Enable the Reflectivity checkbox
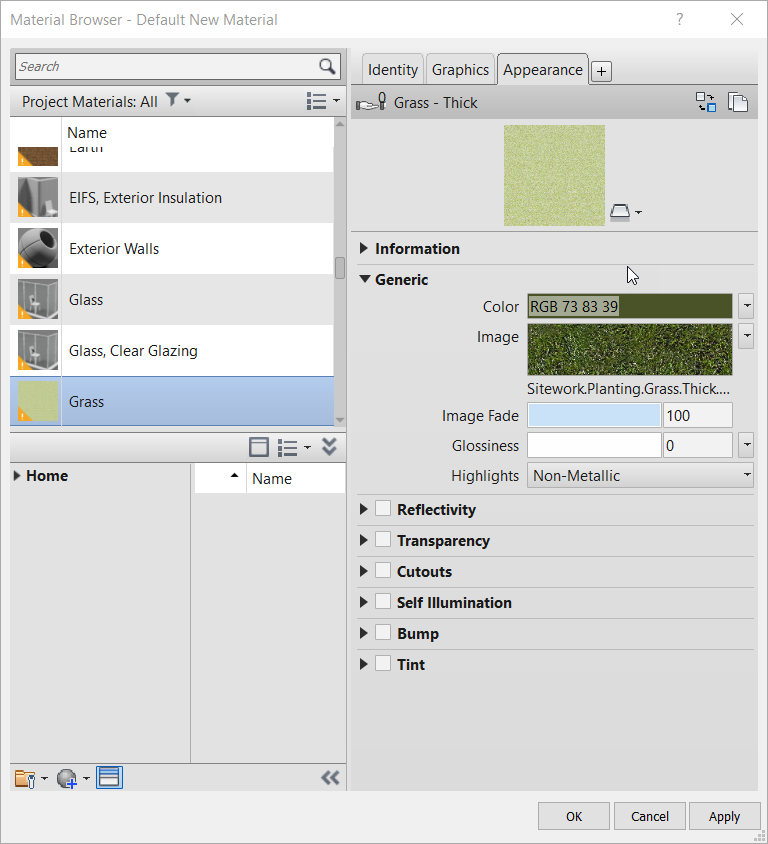 tap(383, 509)
